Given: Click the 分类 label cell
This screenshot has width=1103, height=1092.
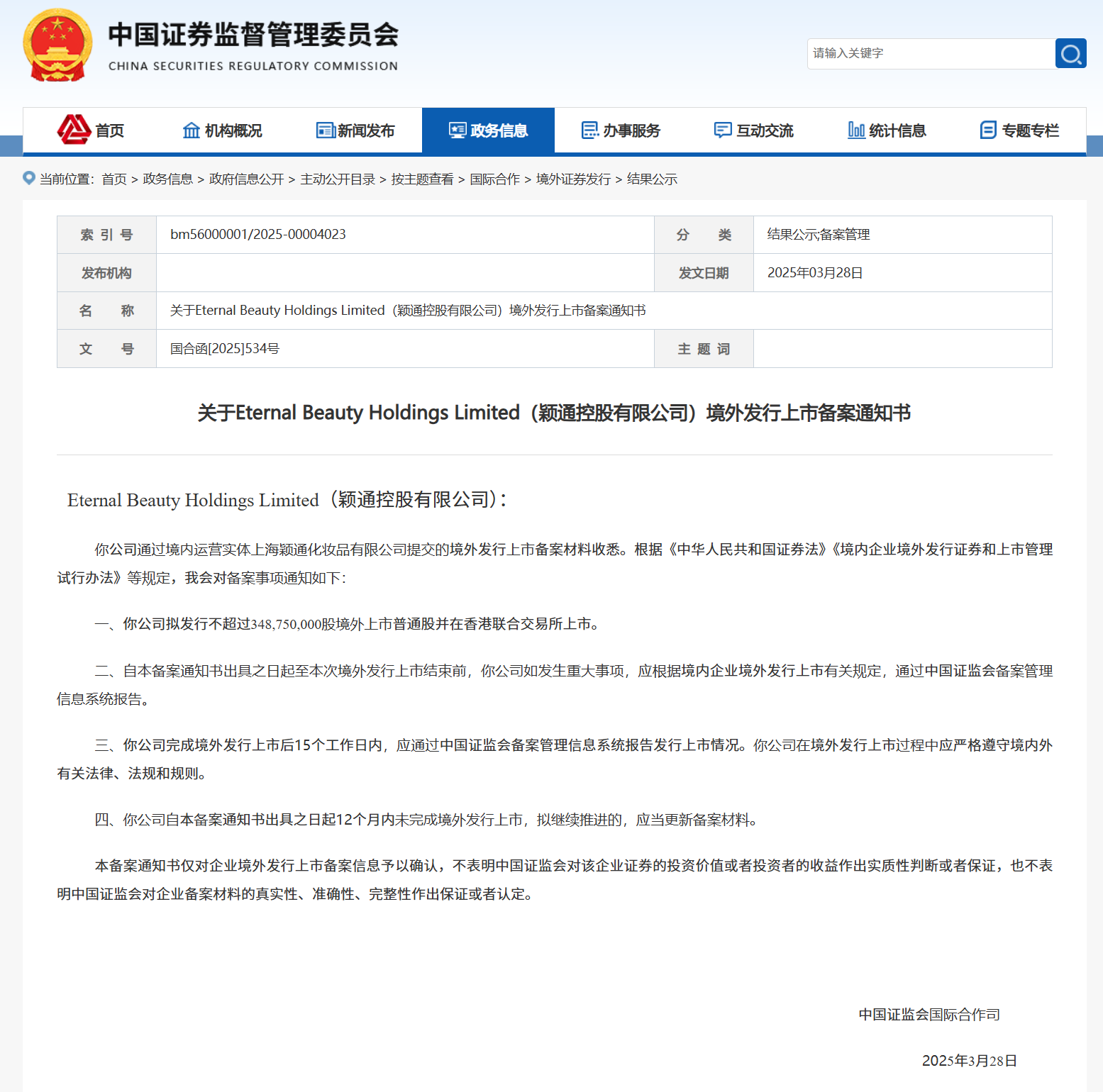Looking at the screenshot, I should pyautogui.click(x=704, y=235).
